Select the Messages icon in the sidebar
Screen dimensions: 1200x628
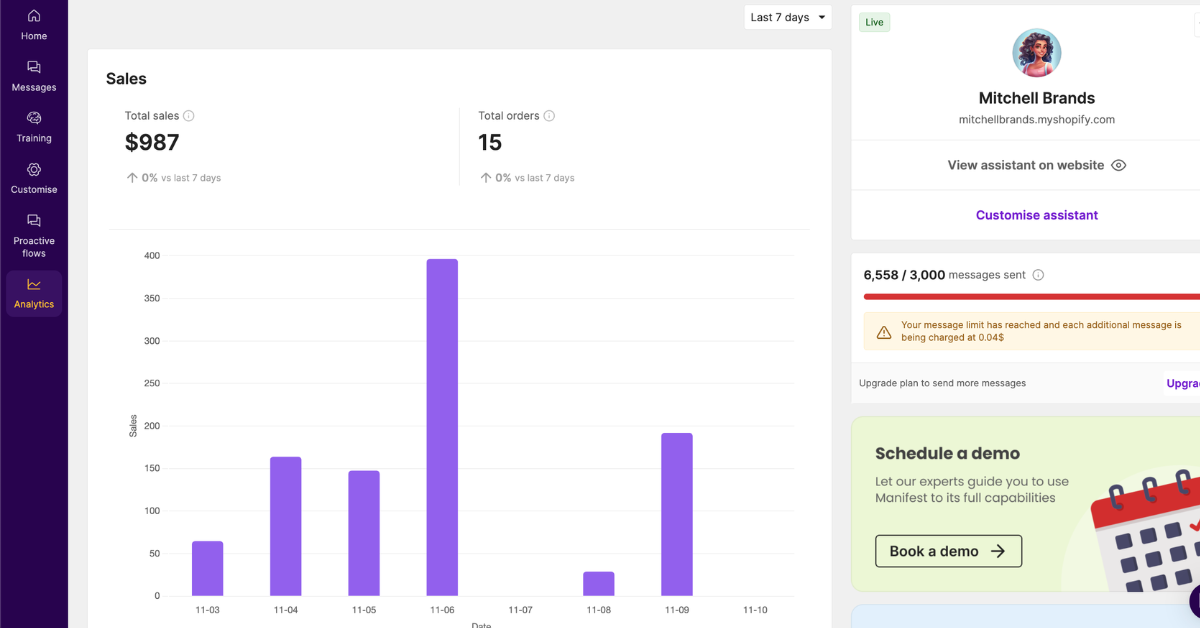(x=34, y=76)
